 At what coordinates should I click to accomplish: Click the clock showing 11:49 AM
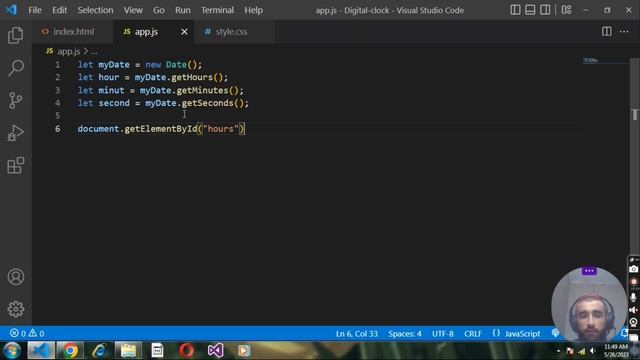pos(616,347)
